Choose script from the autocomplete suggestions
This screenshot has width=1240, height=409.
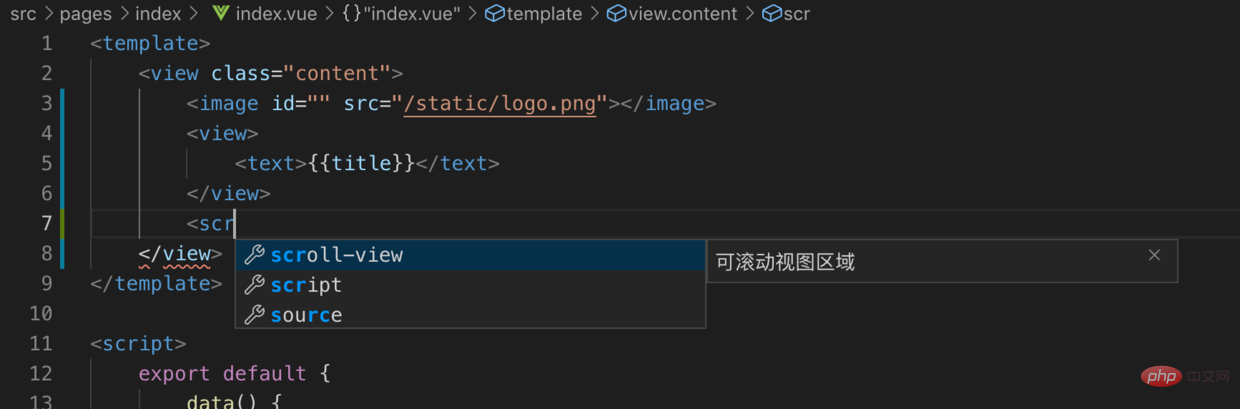tap(306, 285)
